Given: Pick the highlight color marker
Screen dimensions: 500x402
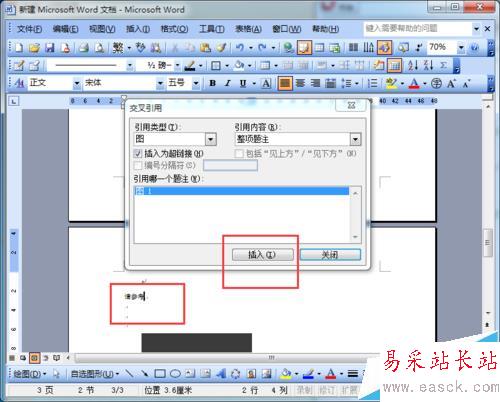Looking at the screenshot, I should tap(390, 83).
